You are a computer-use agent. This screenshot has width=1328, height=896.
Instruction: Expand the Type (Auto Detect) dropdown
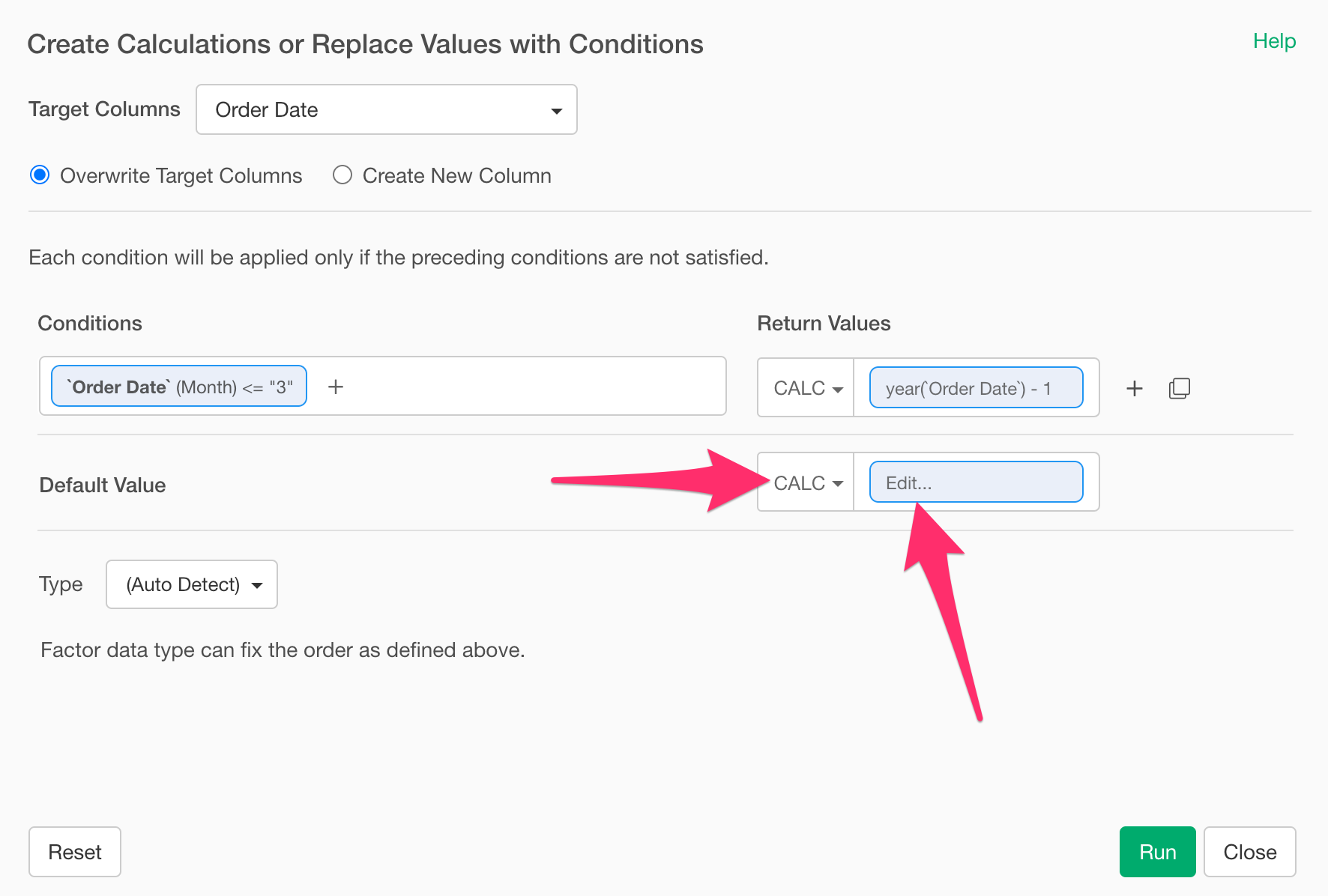[192, 584]
